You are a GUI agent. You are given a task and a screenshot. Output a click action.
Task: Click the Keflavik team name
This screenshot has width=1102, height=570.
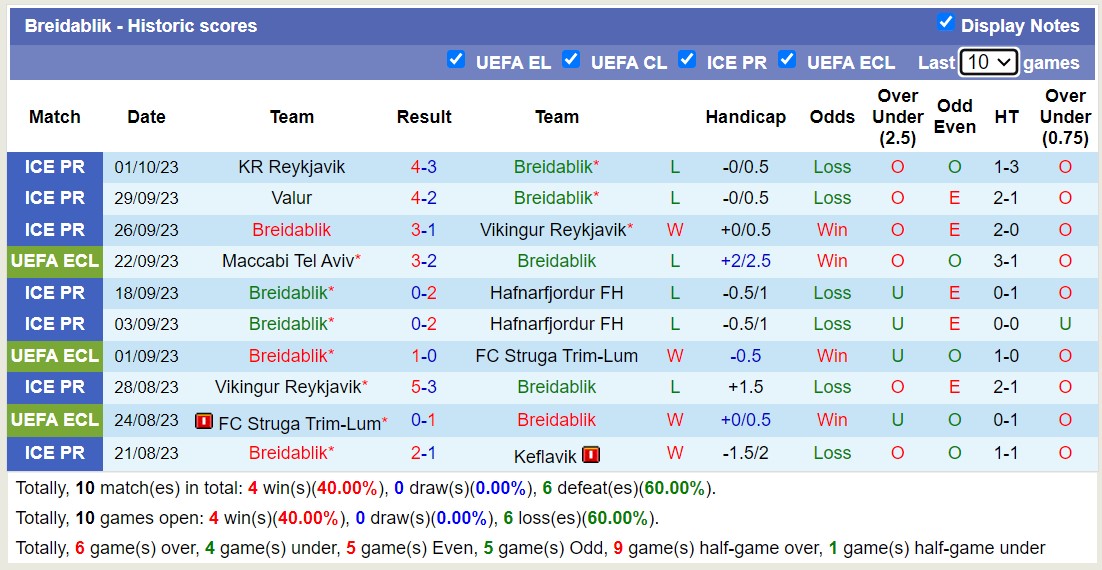tap(545, 456)
